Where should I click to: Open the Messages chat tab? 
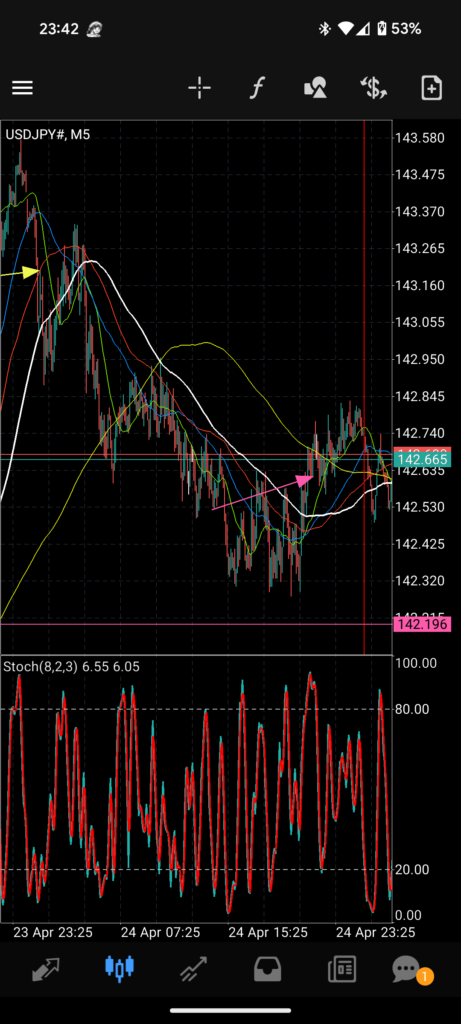(x=407, y=969)
